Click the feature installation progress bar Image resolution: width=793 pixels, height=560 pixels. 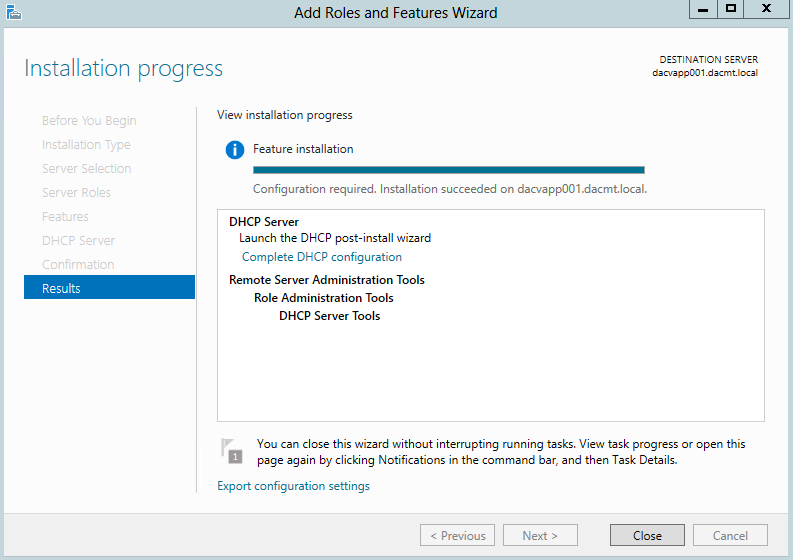[x=449, y=170]
